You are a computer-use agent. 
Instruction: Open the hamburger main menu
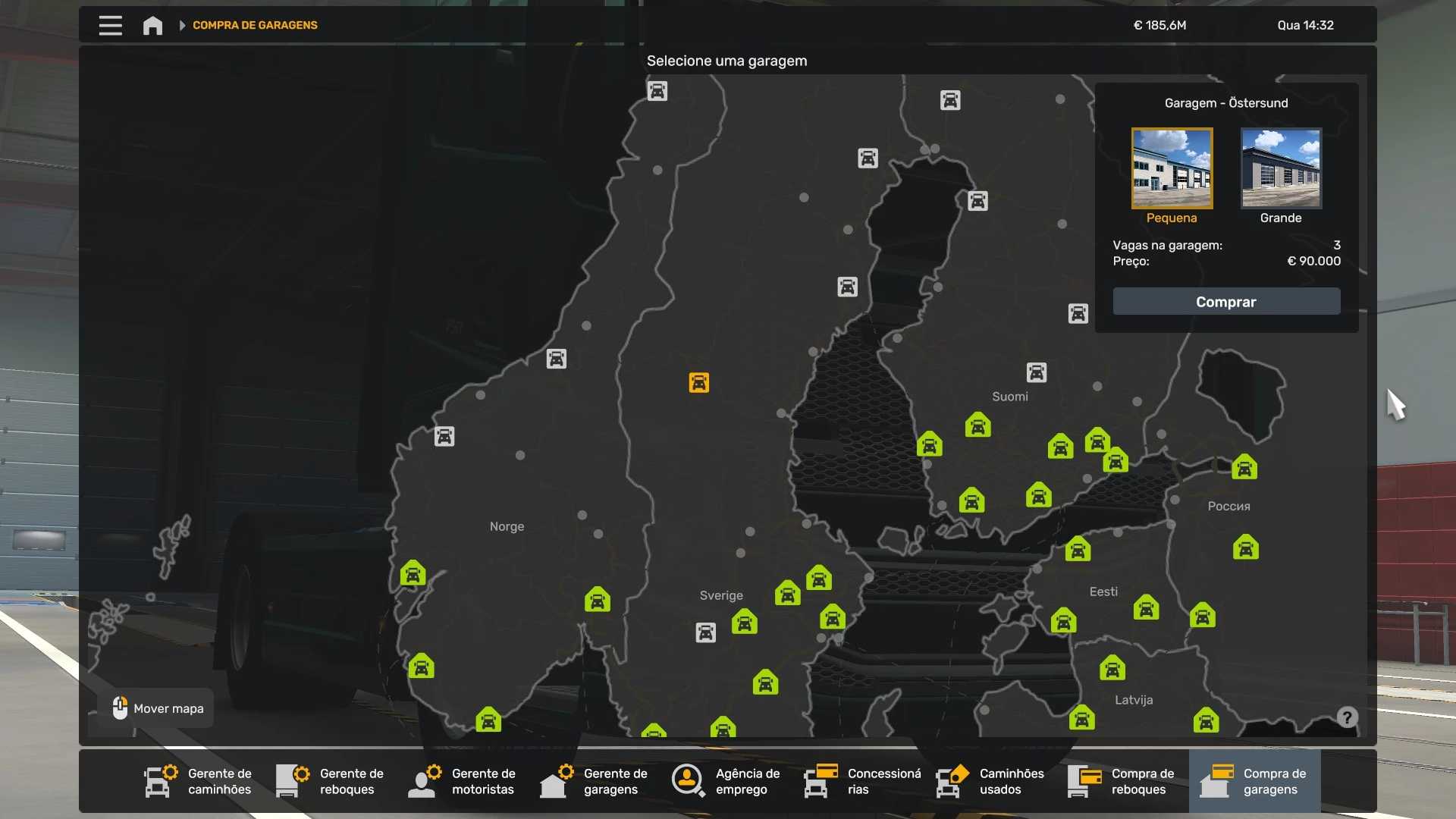(x=110, y=25)
